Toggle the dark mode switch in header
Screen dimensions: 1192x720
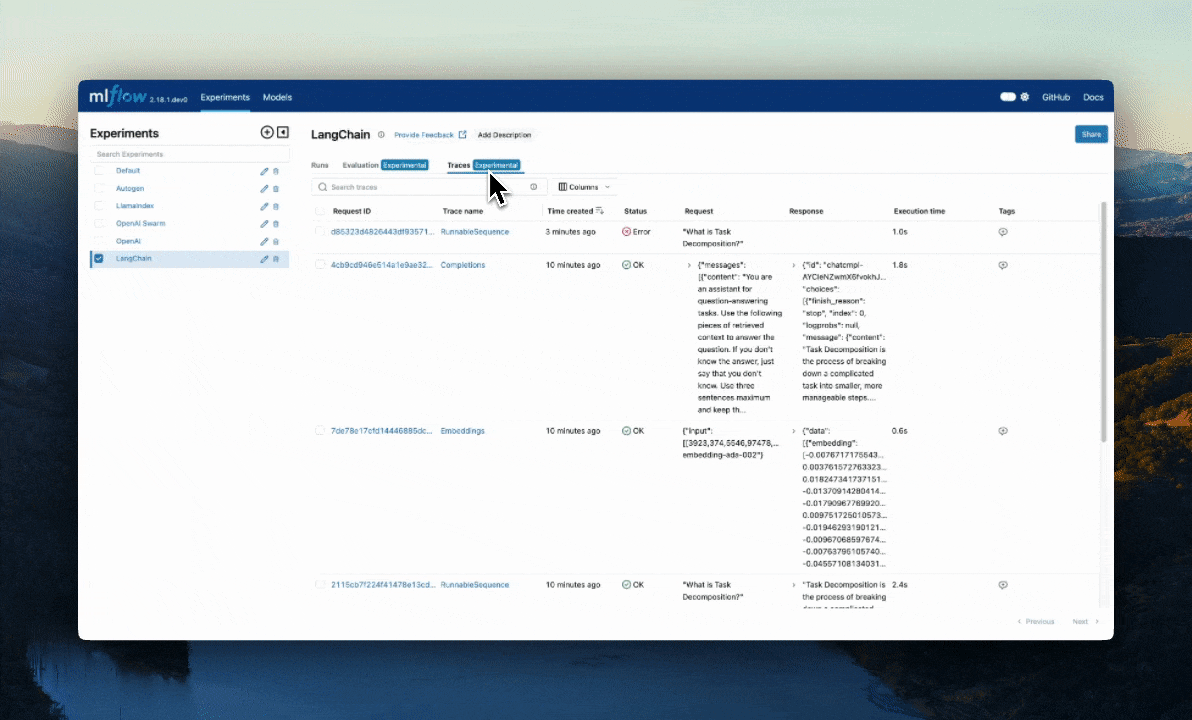coord(1007,97)
